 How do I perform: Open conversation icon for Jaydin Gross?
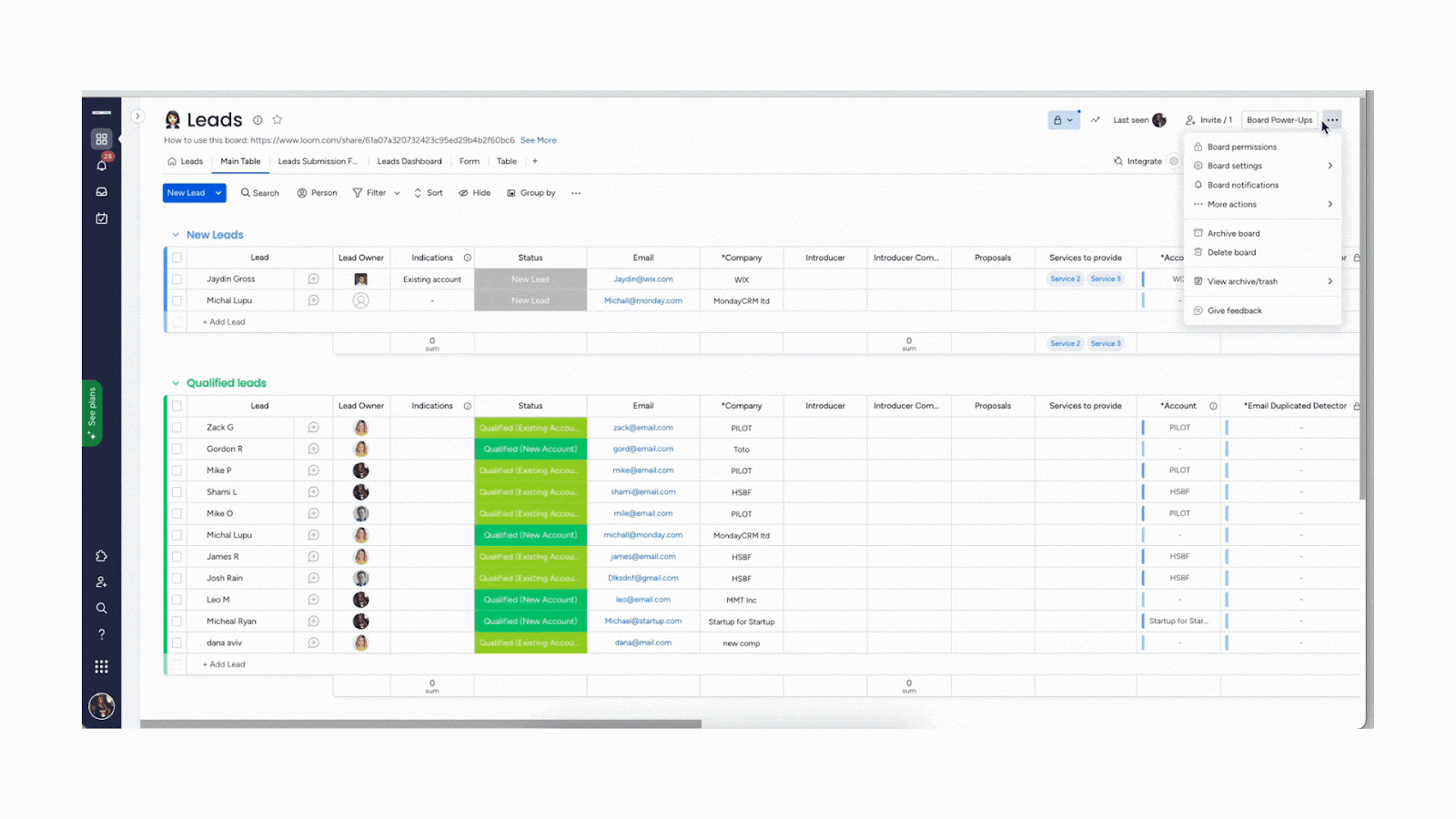click(314, 279)
